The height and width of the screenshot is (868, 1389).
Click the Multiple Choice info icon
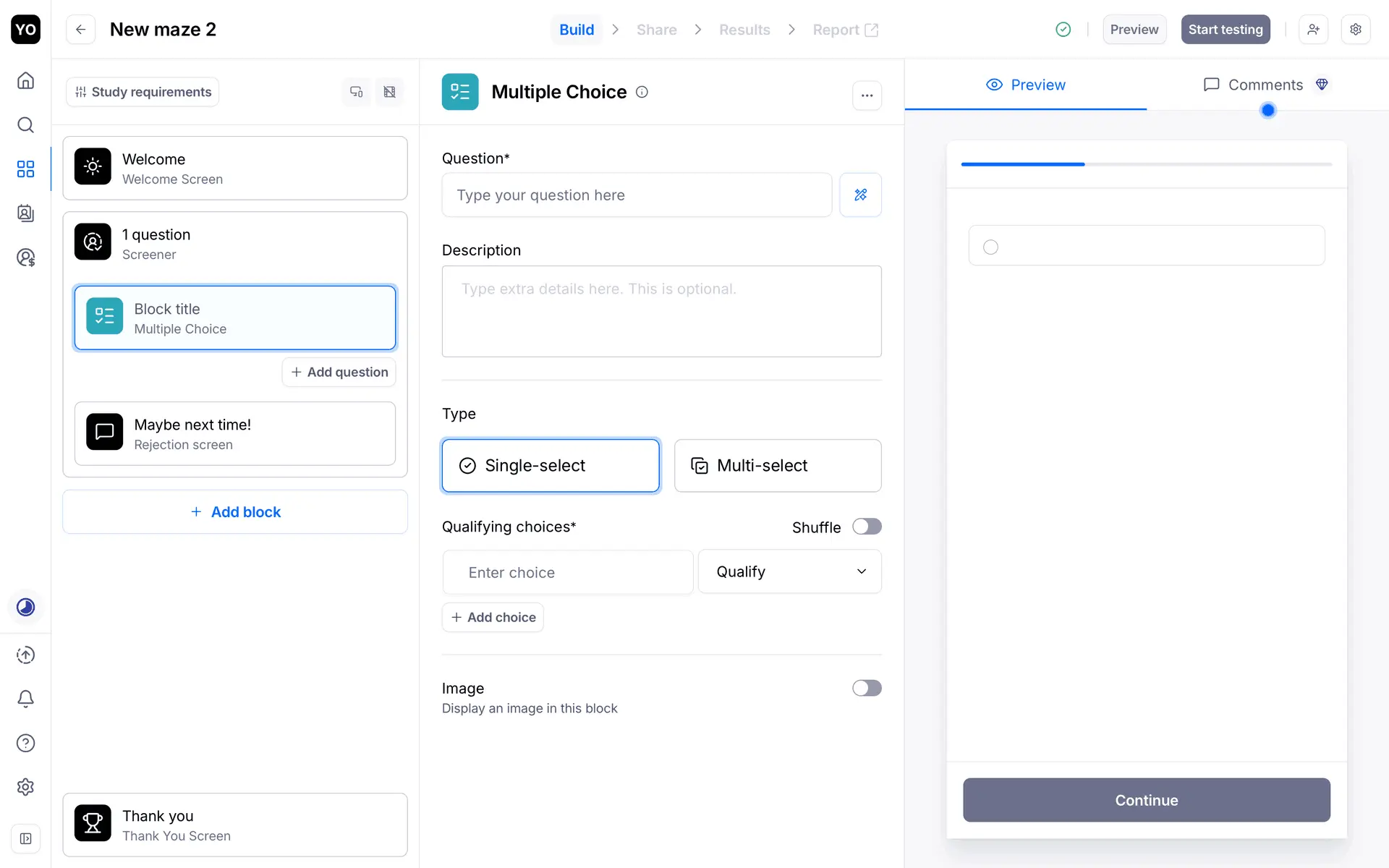tap(642, 92)
